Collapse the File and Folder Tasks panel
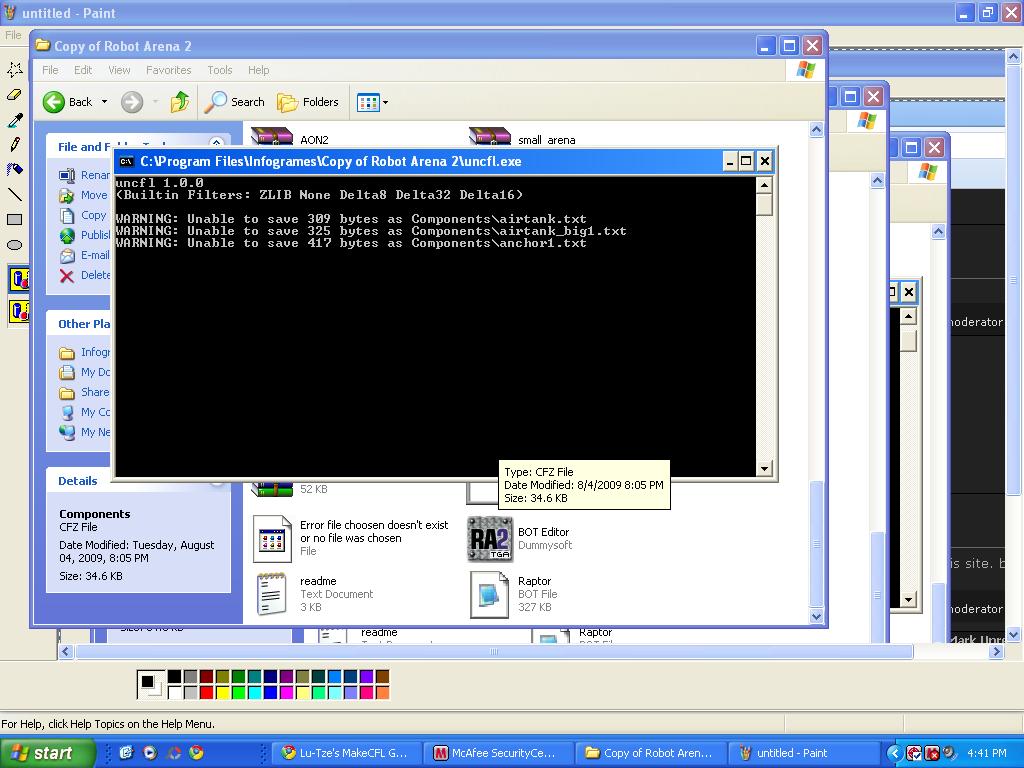The image size is (1024, 768). tap(216, 142)
